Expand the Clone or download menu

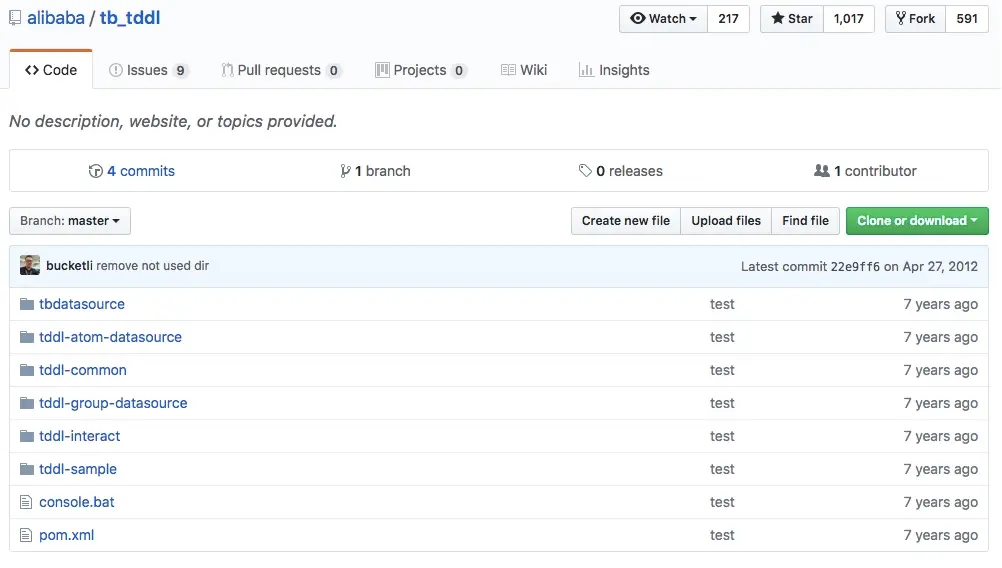pyautogui.click(x=917, y=221)
